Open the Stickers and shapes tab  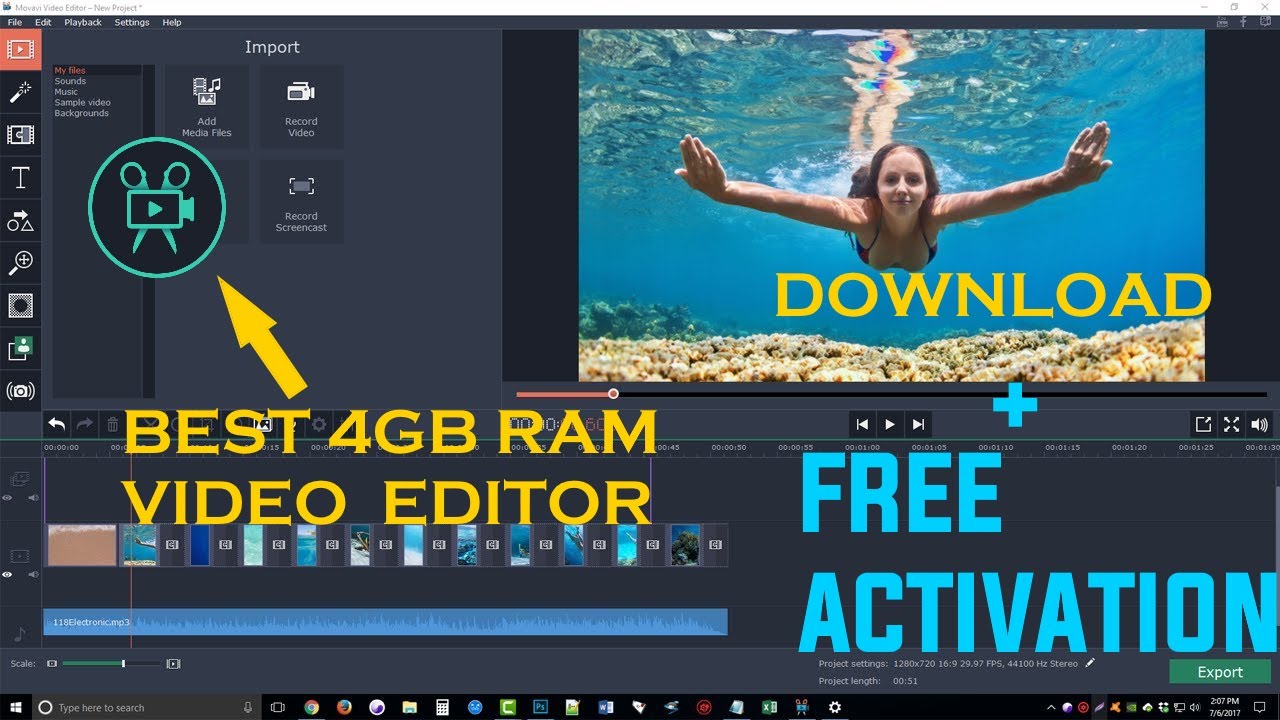point(20,221)
